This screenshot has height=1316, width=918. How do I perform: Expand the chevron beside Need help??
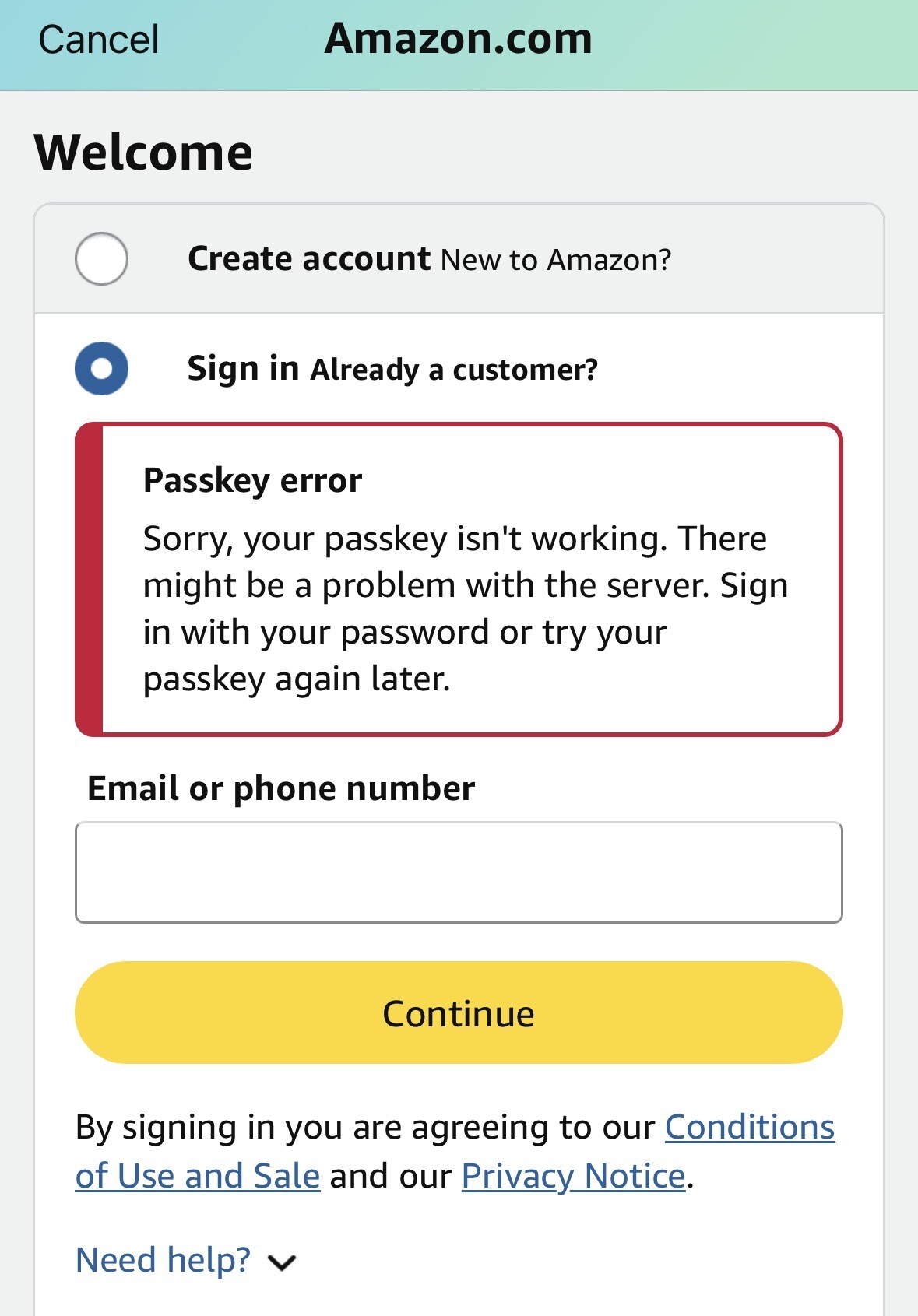pos(282,1262)
